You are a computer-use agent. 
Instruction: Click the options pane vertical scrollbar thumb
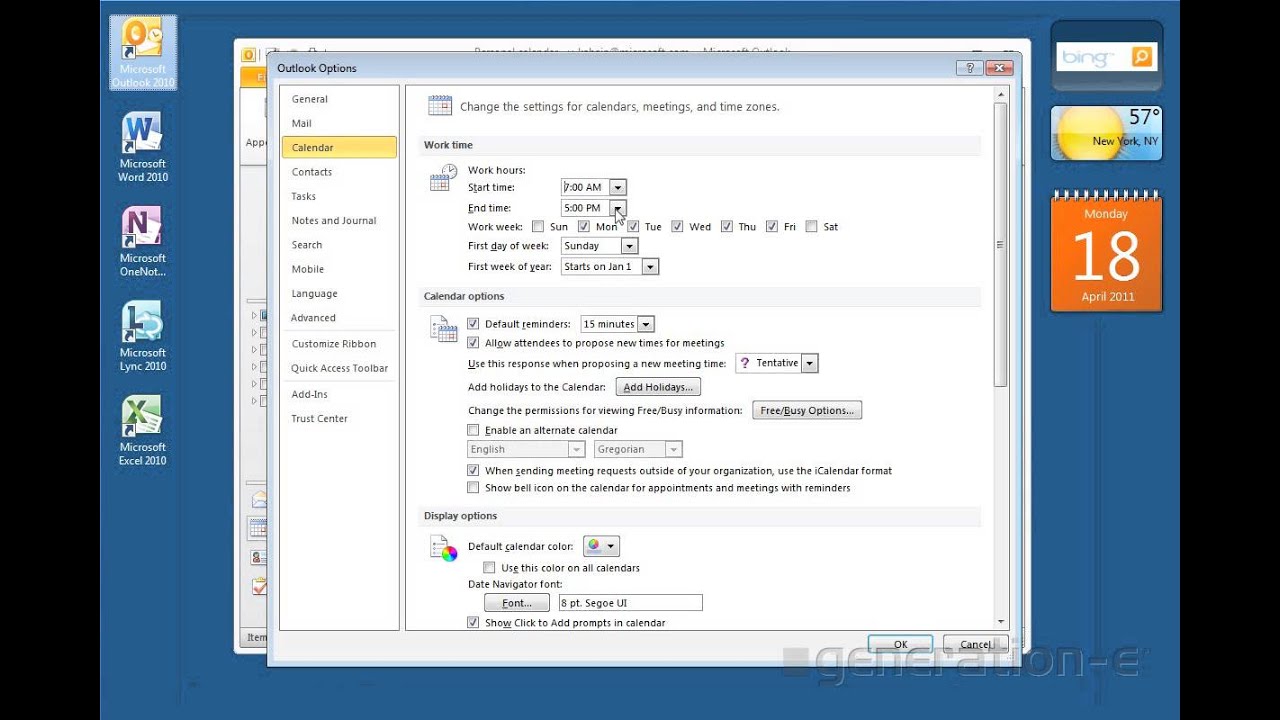[1000, 244]
